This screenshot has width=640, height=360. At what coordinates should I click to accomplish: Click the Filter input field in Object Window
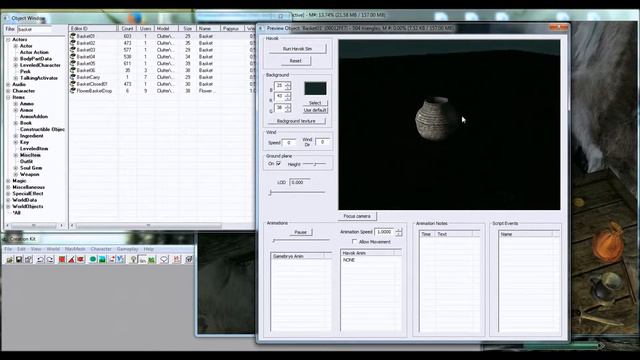34,29
